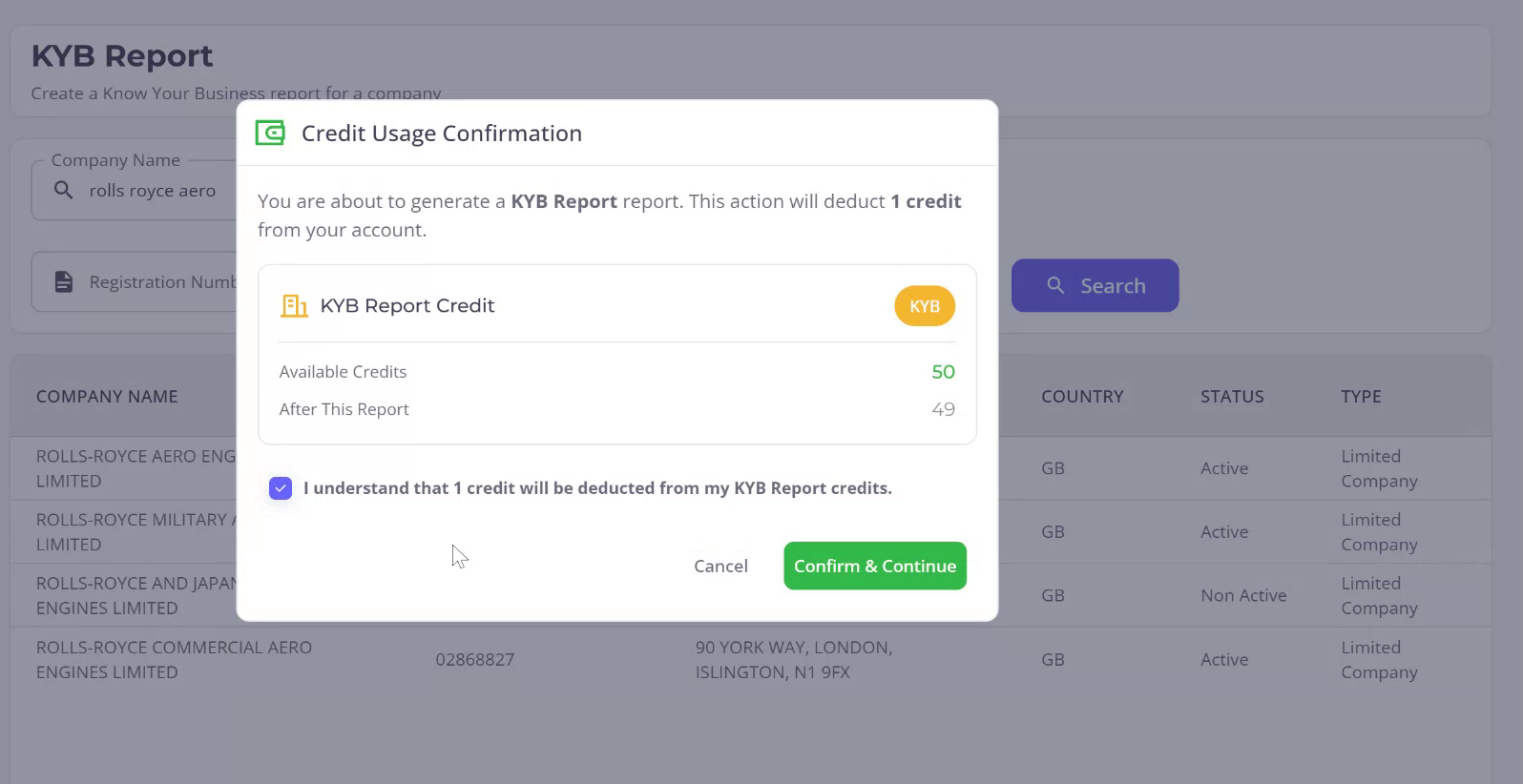Click the COUNTRY column header
This screenshot has height=784, width=1523.
(1082, 397)
